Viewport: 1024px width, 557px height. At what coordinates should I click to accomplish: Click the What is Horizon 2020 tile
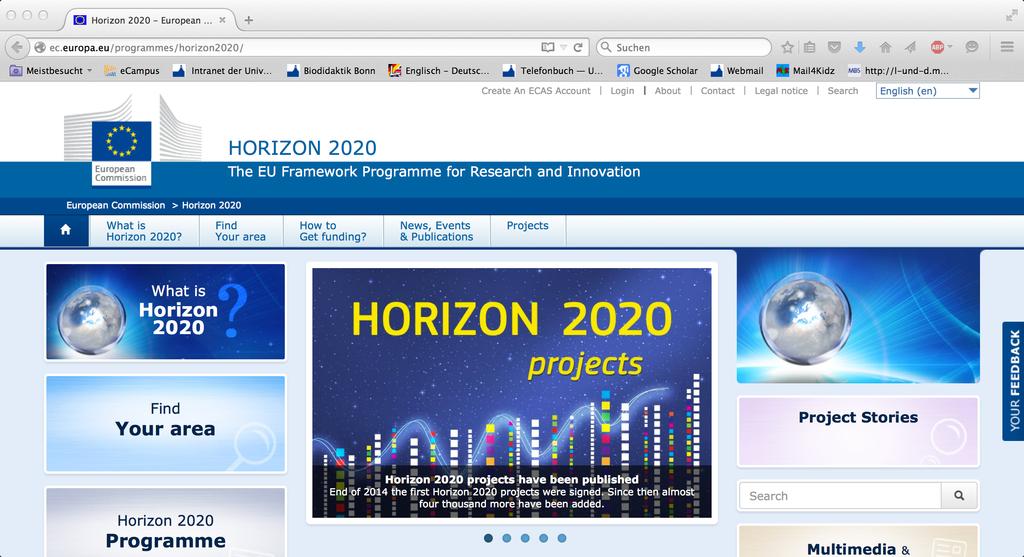coord(165,311)
